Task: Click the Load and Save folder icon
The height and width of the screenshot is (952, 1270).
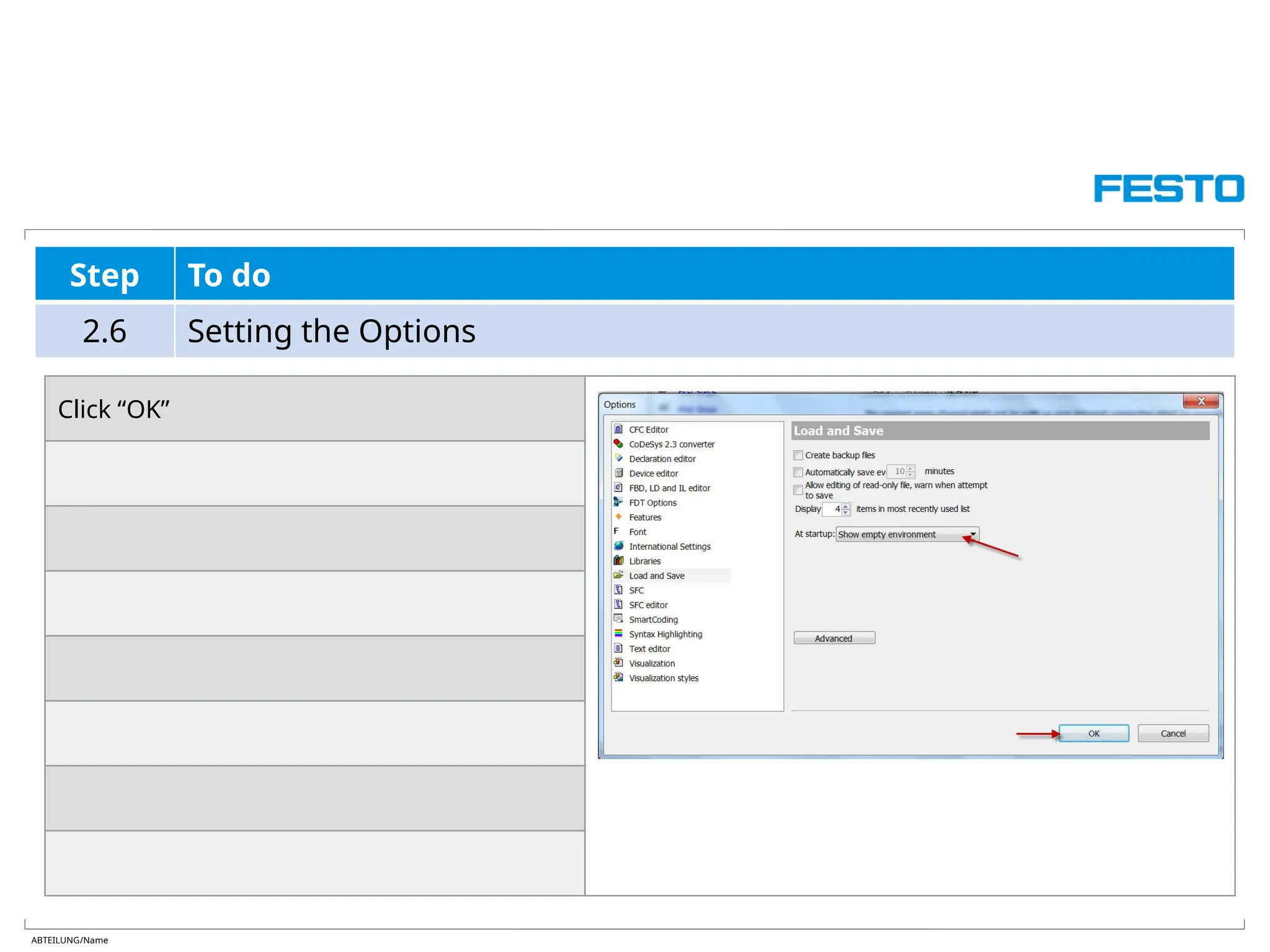Action: (618, 575)
